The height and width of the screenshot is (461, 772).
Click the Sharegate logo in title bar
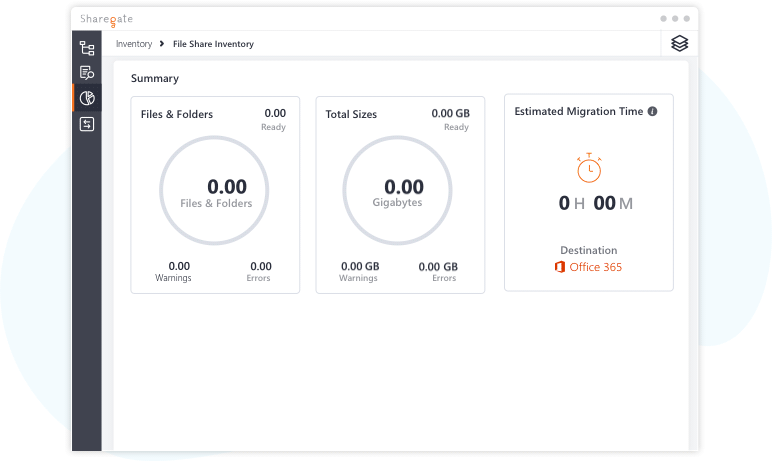pos(107,19)
